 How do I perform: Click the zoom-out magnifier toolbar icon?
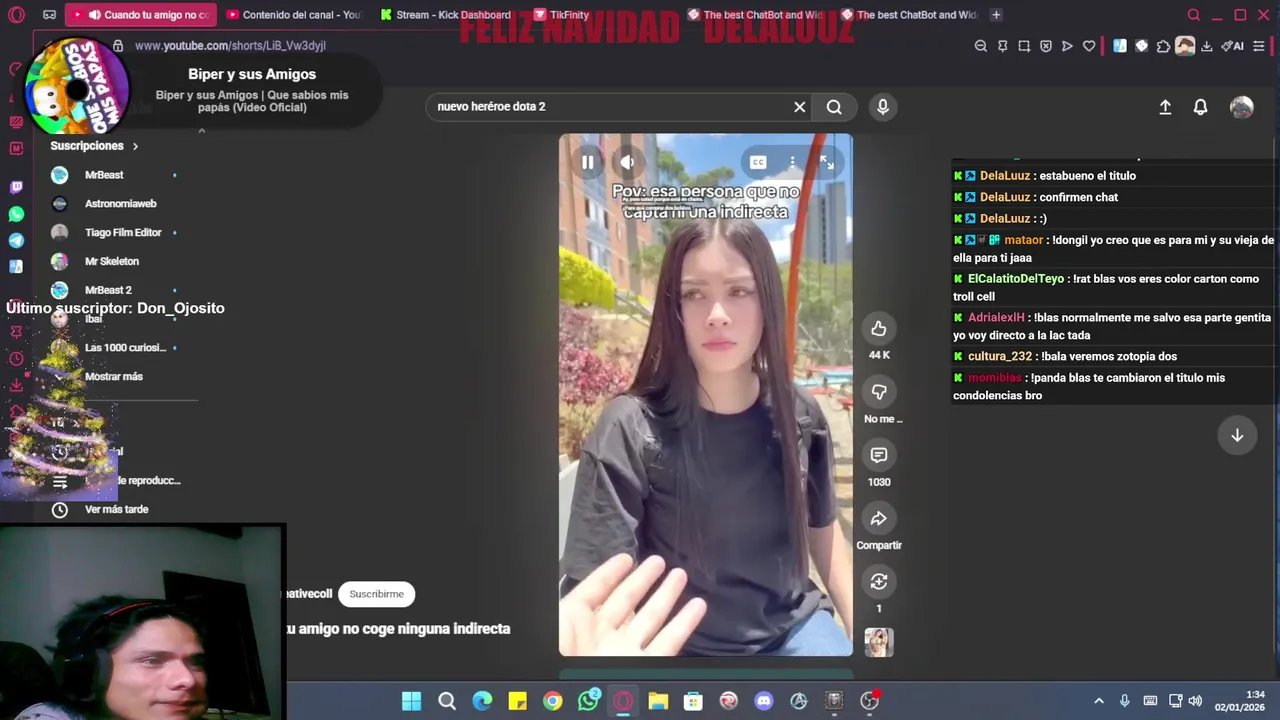tap(981, 46)
